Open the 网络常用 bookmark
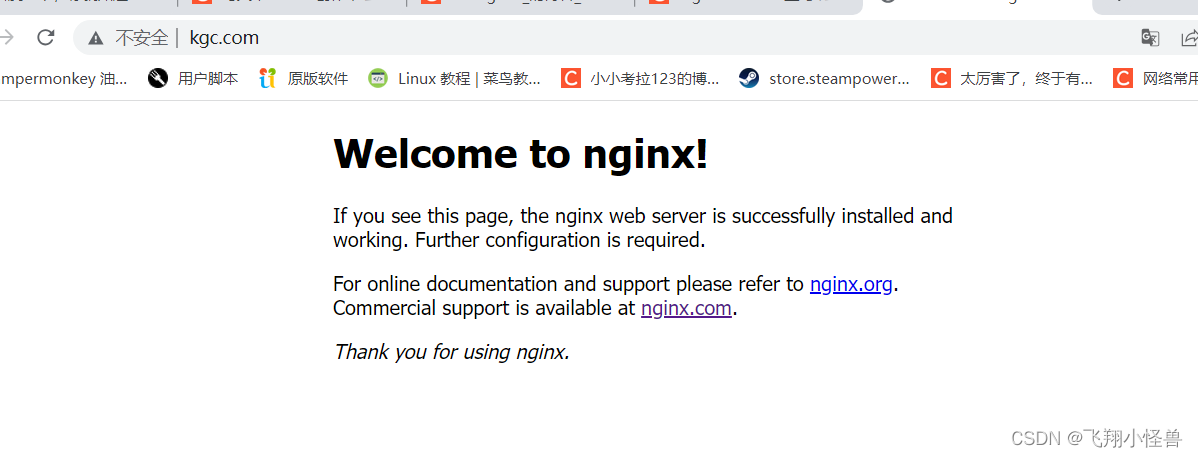This screenshot has height=457, width=1198. 1155,78
